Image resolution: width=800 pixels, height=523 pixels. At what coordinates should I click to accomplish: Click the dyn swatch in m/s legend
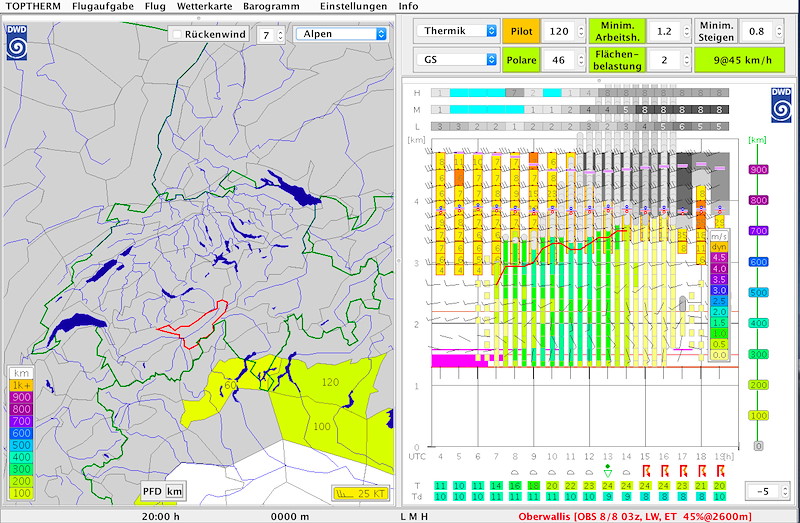click(x=719, y=247)
